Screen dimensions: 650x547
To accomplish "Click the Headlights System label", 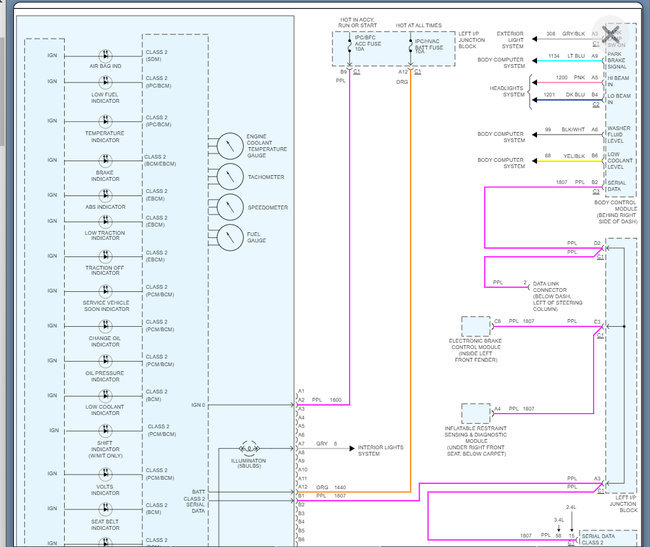I will 513,90.
